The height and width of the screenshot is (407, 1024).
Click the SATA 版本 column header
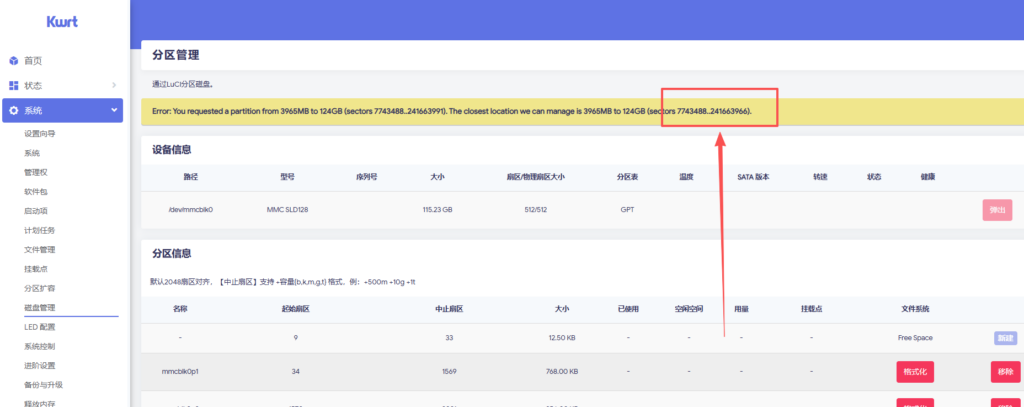(x=753, y=177)
